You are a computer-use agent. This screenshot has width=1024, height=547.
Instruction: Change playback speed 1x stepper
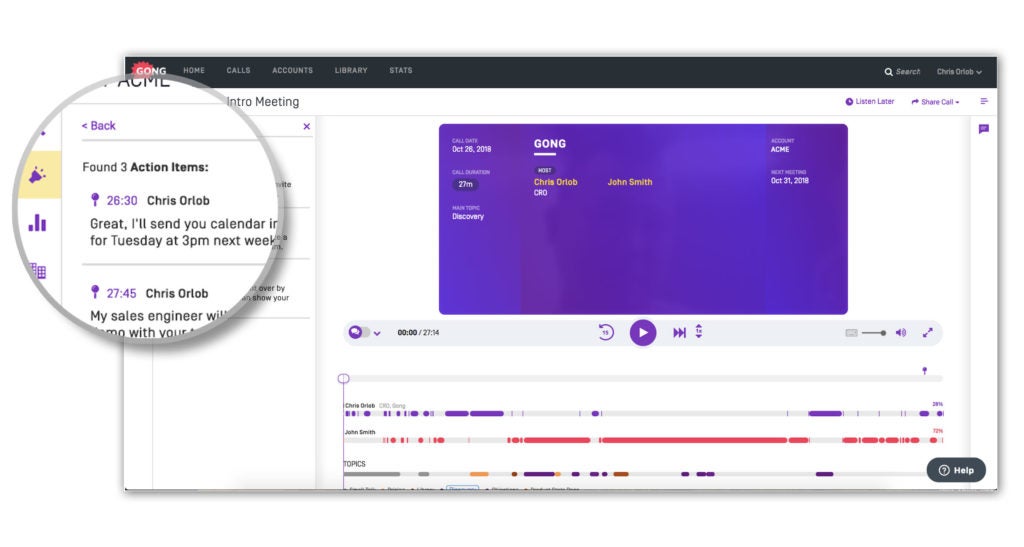[x=699, y=332]
